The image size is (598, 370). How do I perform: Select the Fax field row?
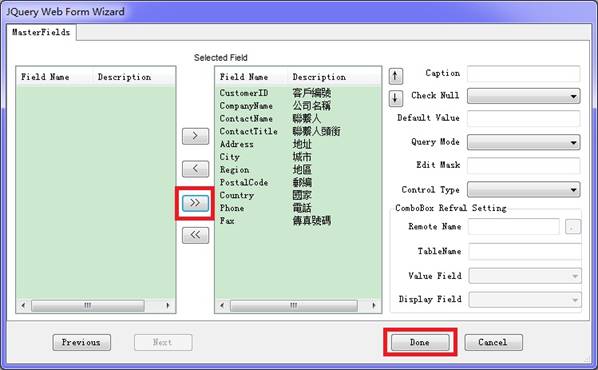pyautogui.click(x=298, y=220)
